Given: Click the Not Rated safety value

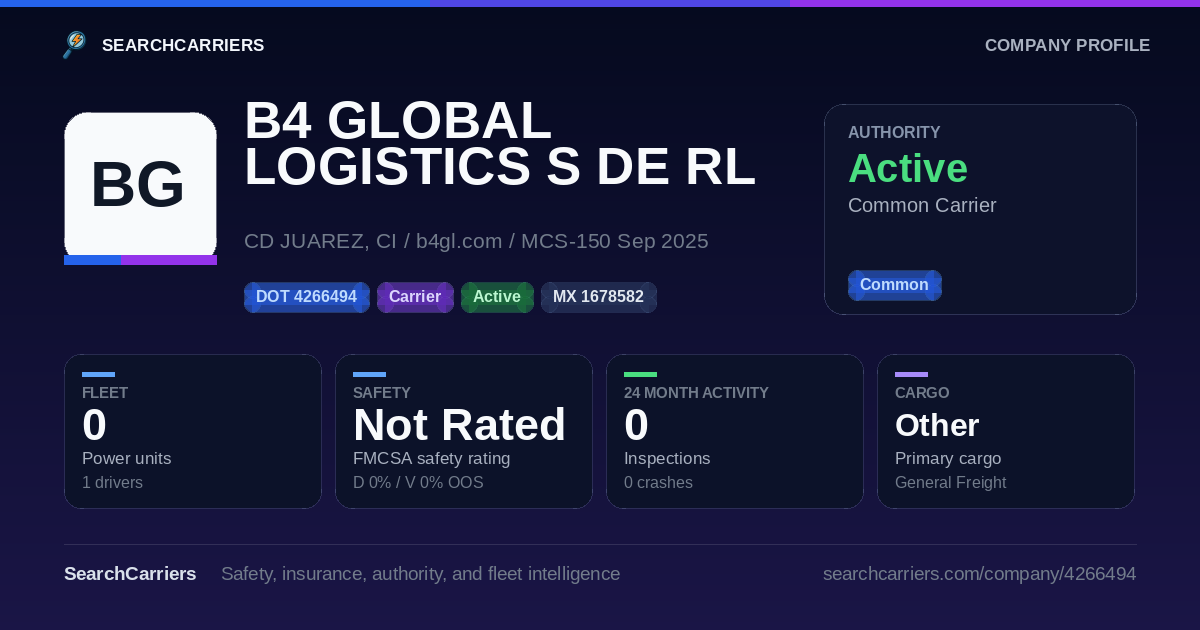Looking at the screenshot, I should tap(459, 425).
